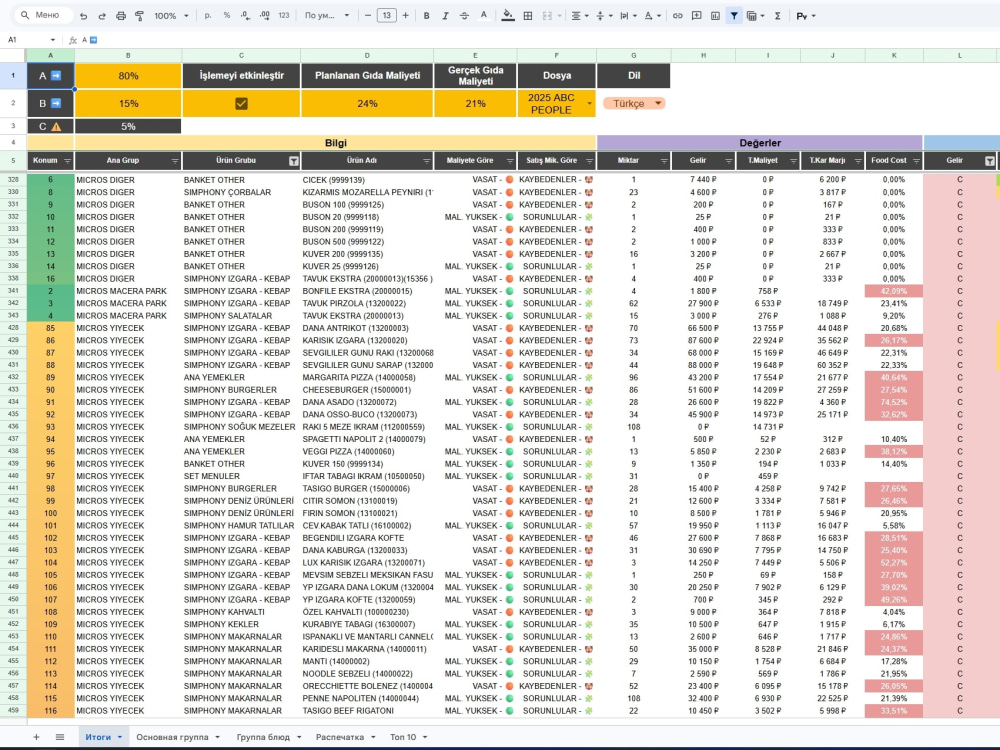Select column D header
This screenshot has width=1000, height=750.
tap(367, 55)
